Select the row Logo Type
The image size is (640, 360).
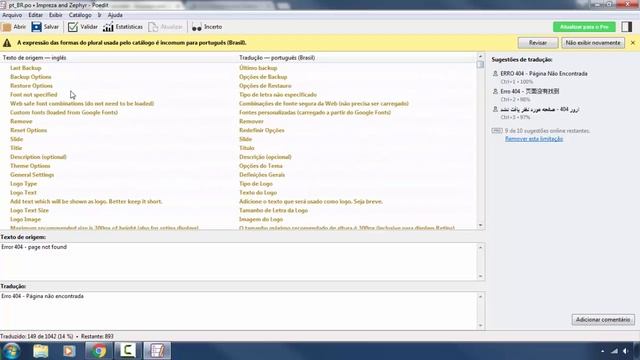238,184
